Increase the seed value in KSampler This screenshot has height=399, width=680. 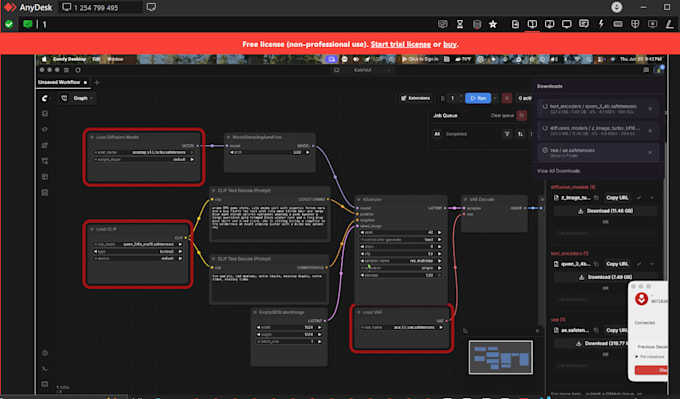[439, 232]
